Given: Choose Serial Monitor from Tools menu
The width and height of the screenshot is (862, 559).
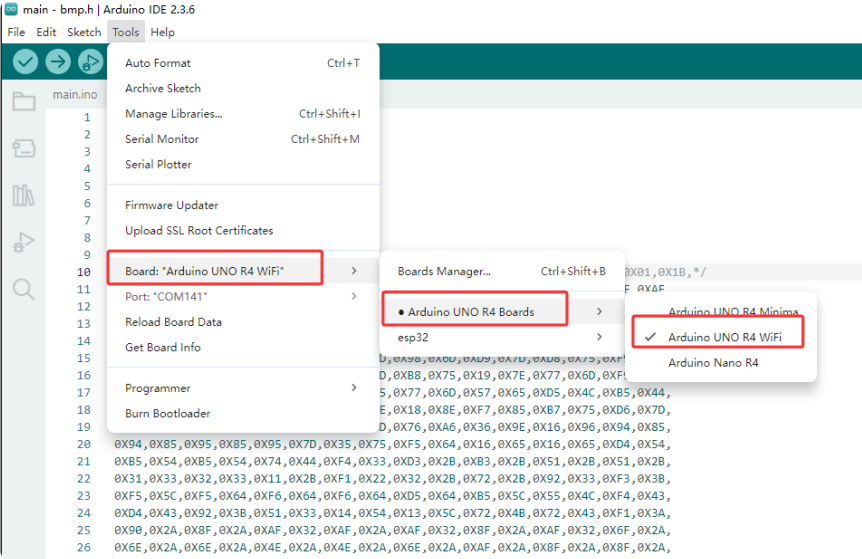Looking at the screenshot, I should (x=162, y=139).
